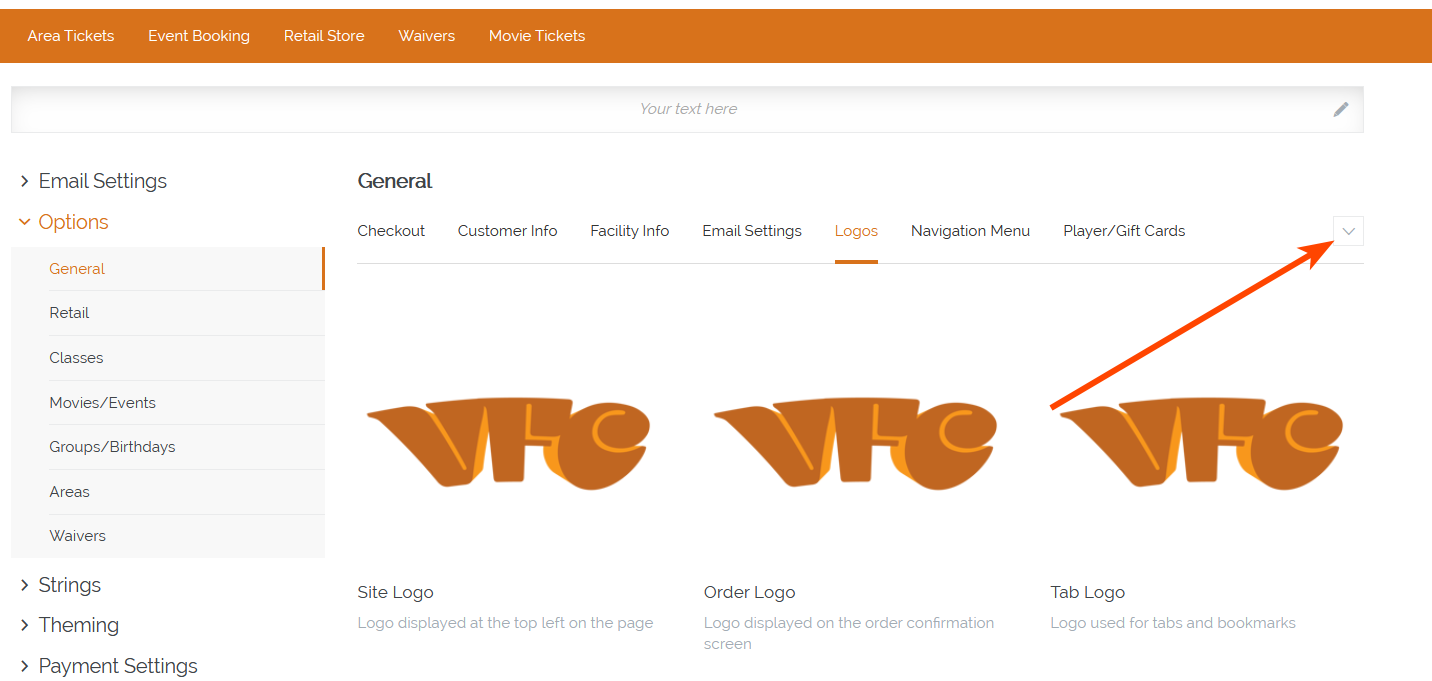Select Groups/Birthdays in the Options list
Image resolution: width=1432 pixels, height=681 pixels.
112,447
